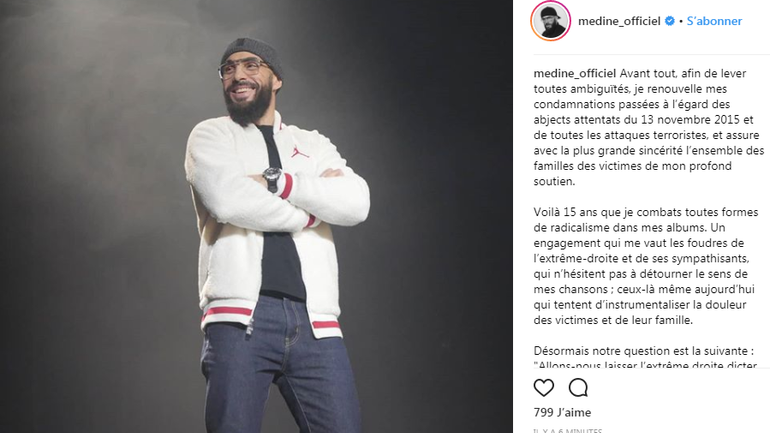View the 799 J'aime likes list
This screenshot has height=433, width=770.
pos(562,412)
